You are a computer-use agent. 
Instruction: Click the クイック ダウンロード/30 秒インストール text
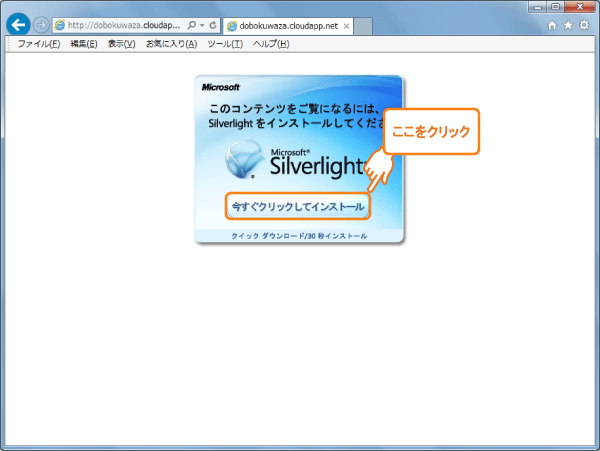click(x=299, y=236)
